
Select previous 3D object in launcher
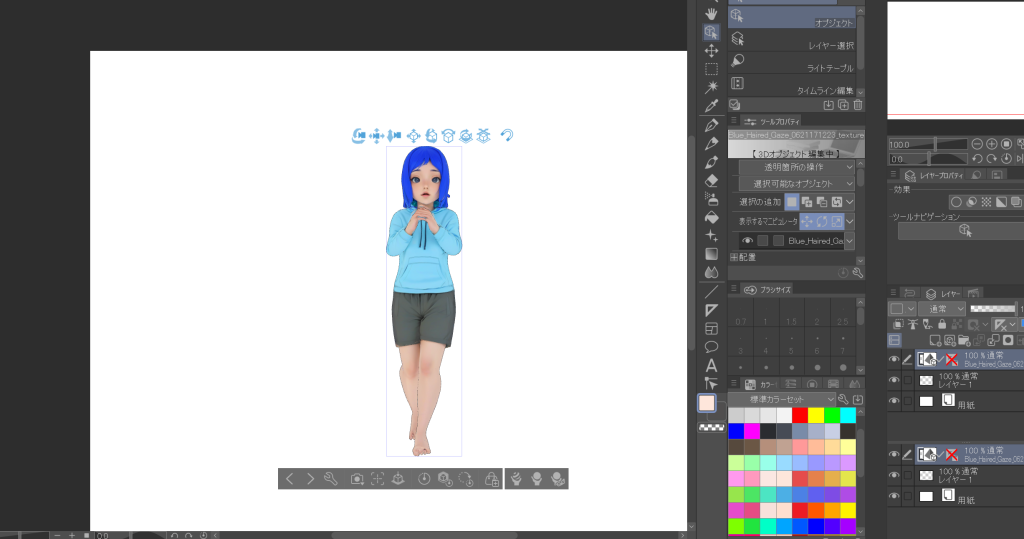pyautogui.click(x=290, y=479)
